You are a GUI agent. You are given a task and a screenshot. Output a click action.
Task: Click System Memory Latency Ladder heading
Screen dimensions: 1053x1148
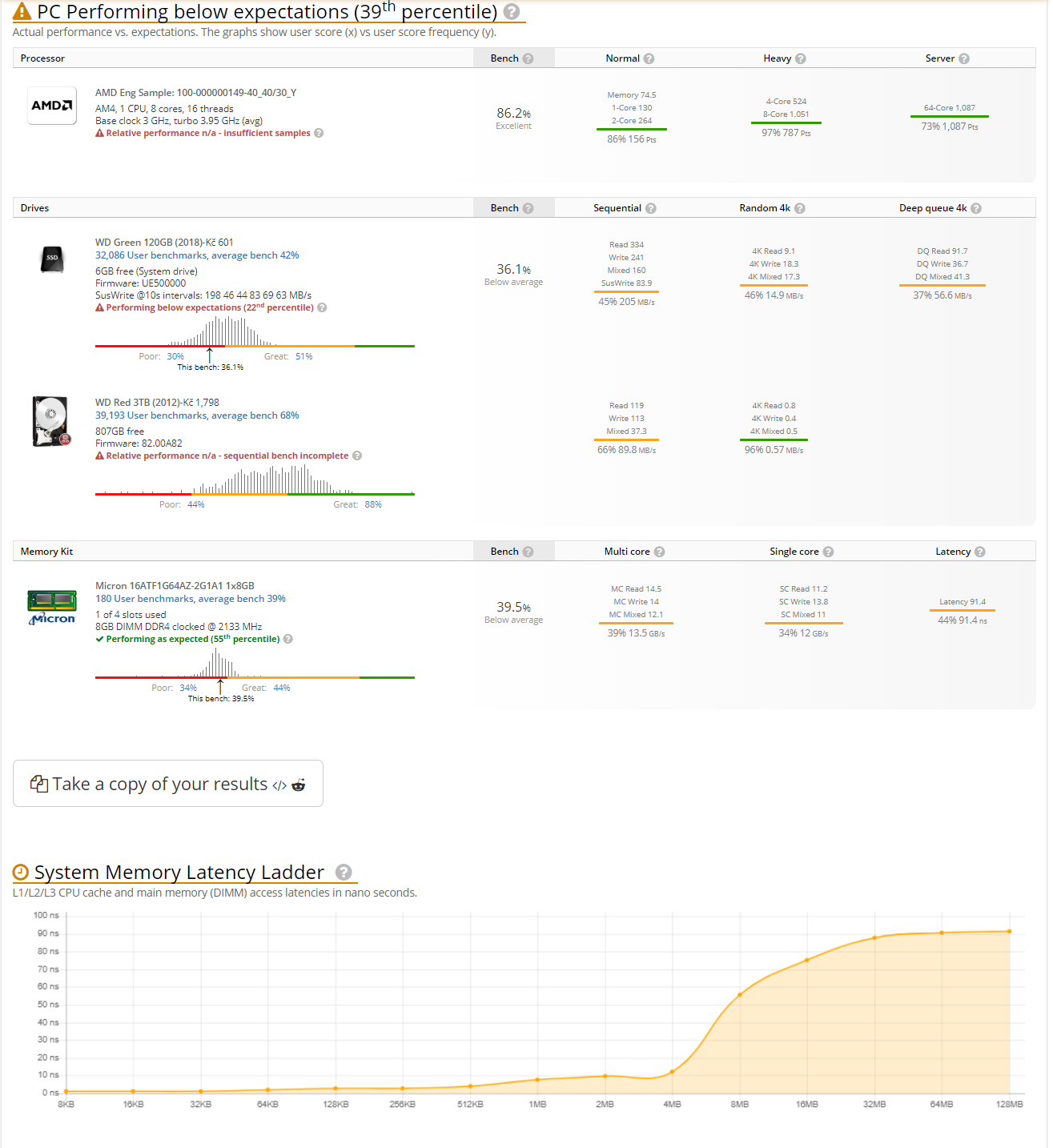click(179, 873)
